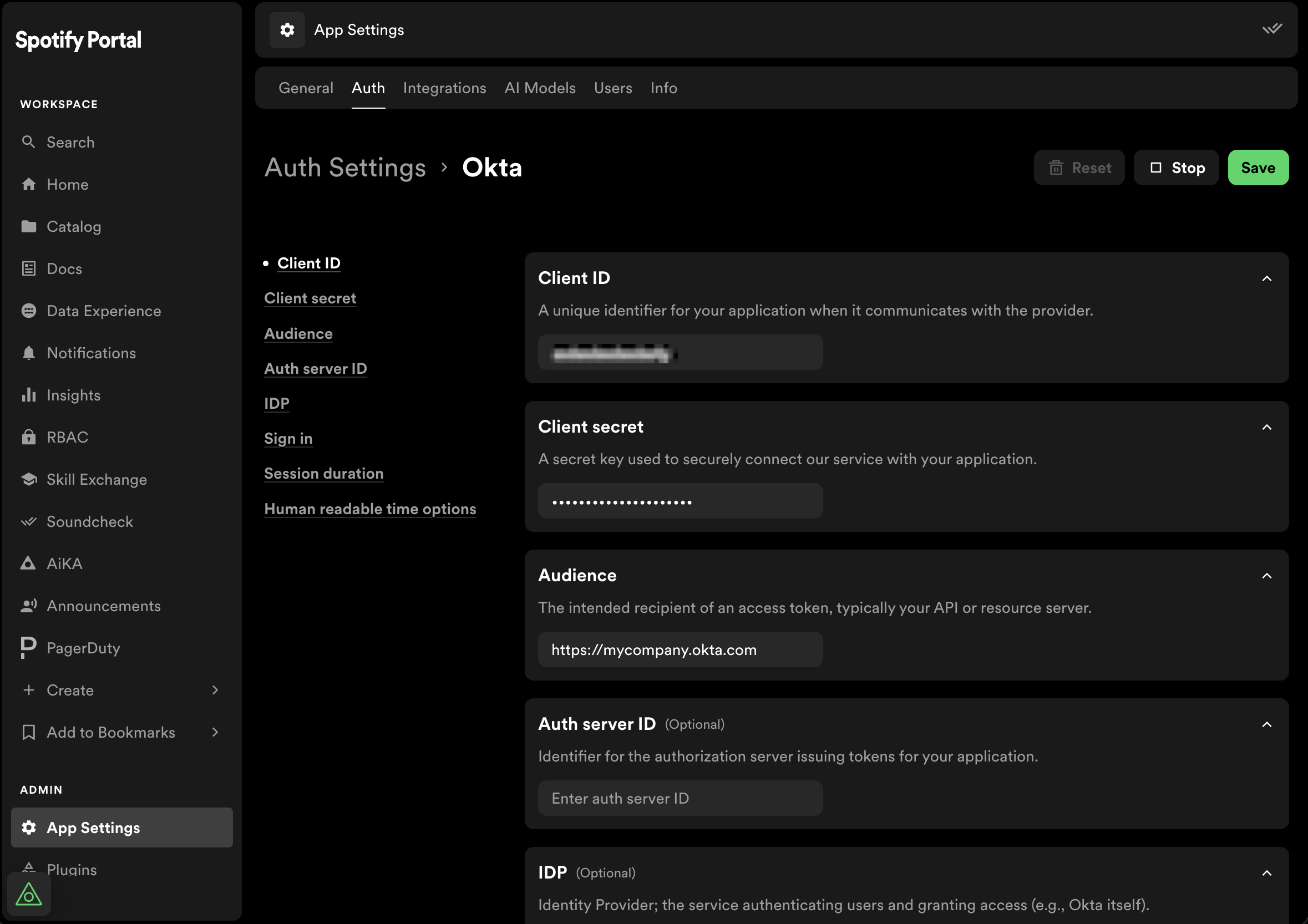Open Docs page icon in sidebar

pyautogui.click(x=28, y=268)
